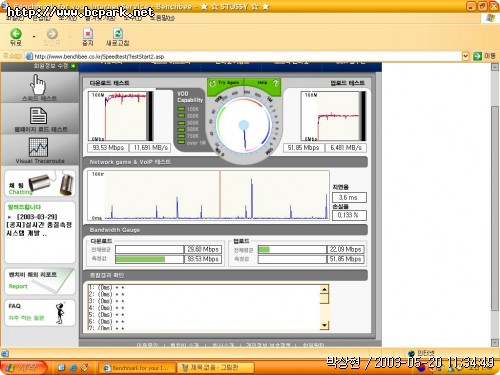
Task: Switch to the Benchmark taskbar window
Action: click(x=137, y=368)
